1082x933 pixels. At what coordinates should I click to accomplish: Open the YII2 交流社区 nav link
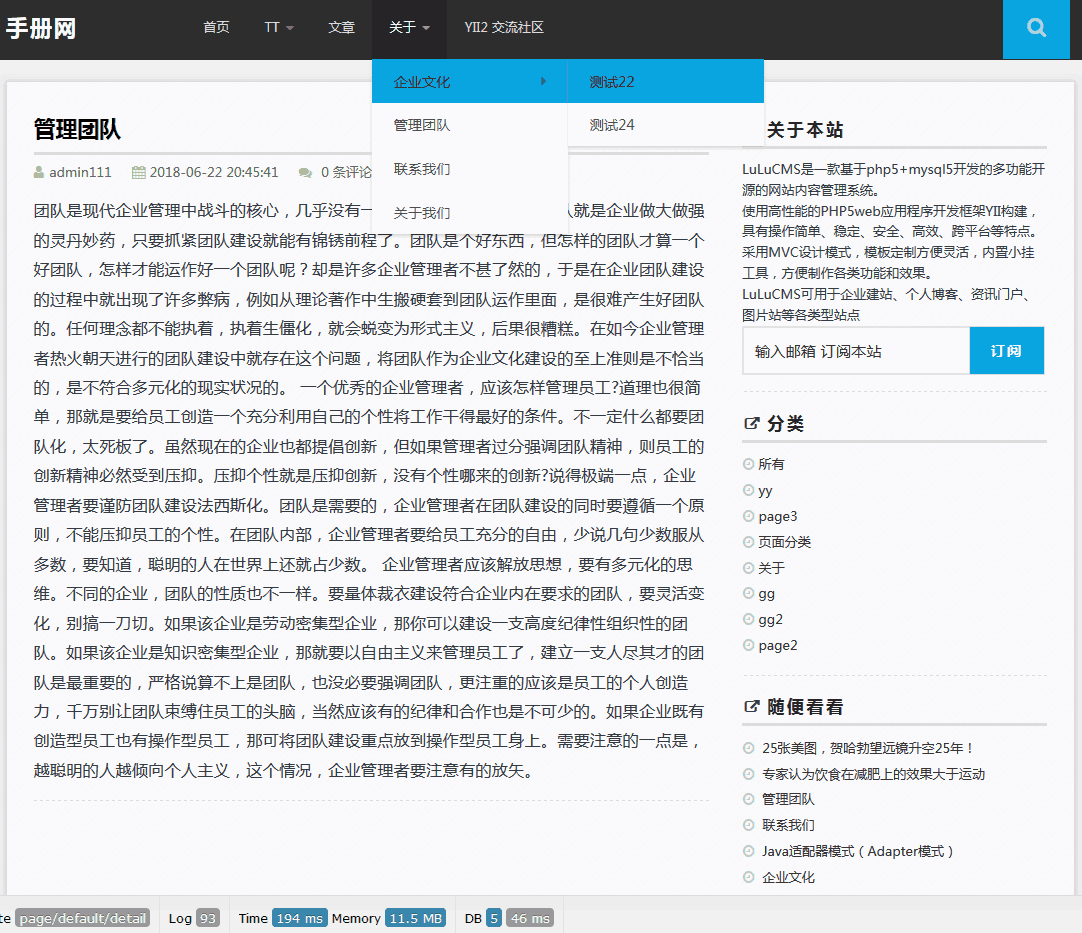(504, 28)
